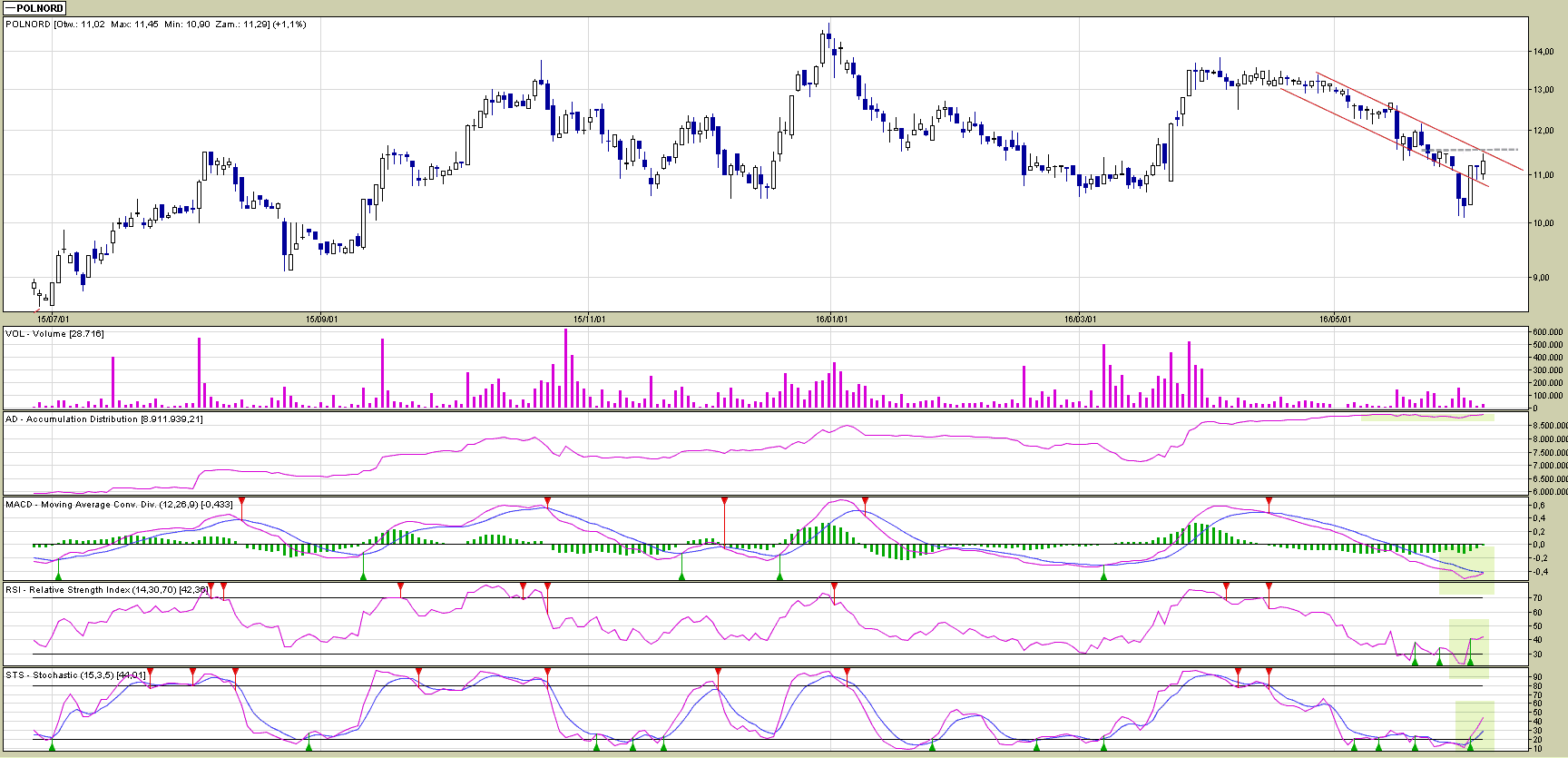Click the first red marker in Stochastic panel
The height and width of the screenshot is (758, 1568).
click(x=151, y=672)
